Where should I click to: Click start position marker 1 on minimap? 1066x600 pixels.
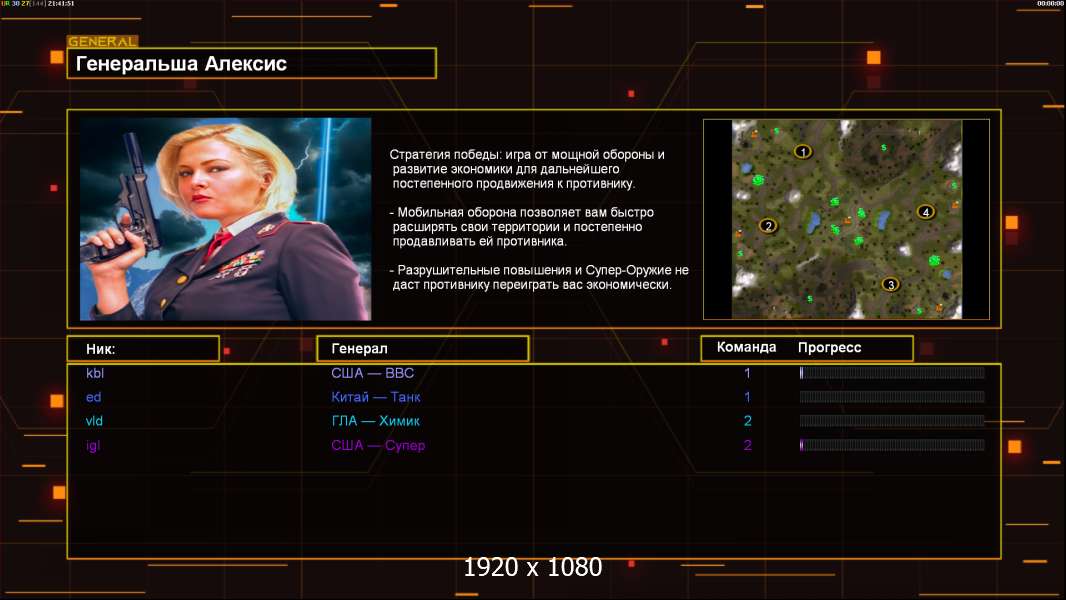click(x=803, y=152)
